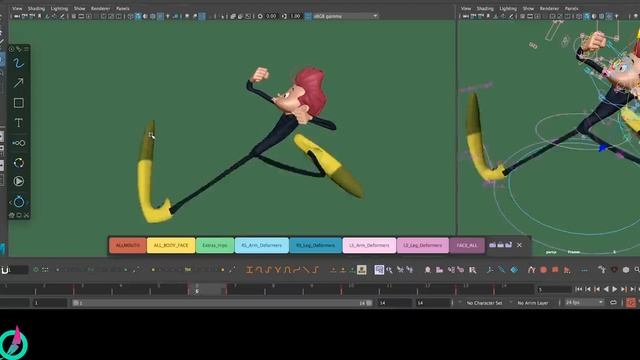Screen dimensions: 640x360
Task: Open the View menu in right viewport
Action: [466, 8]
